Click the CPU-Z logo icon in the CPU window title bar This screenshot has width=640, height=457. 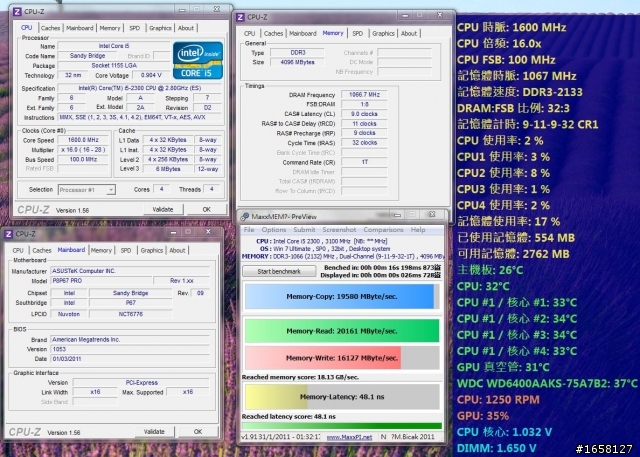(x=17, y=11)
